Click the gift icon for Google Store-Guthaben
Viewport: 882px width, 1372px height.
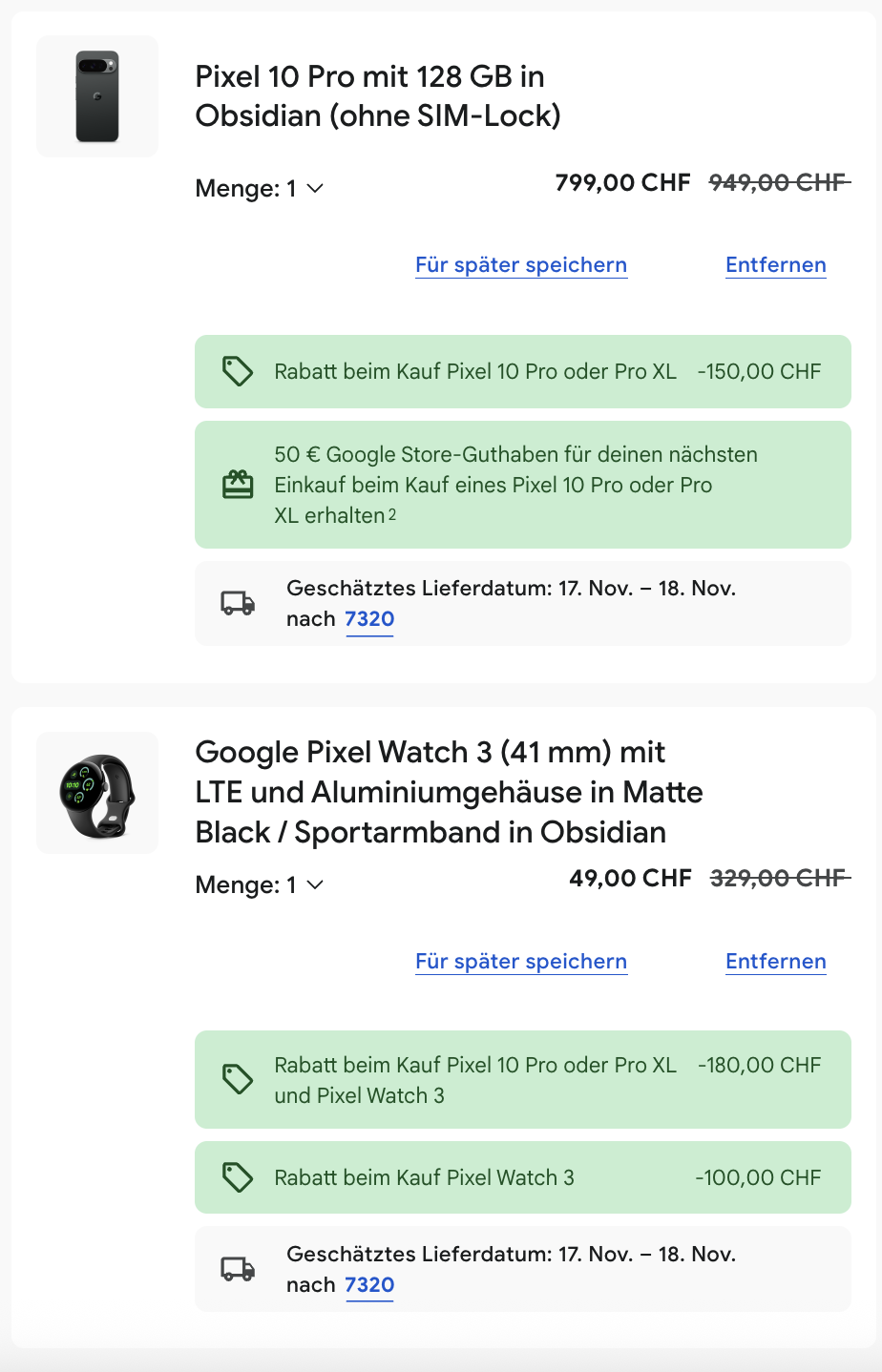238,485
